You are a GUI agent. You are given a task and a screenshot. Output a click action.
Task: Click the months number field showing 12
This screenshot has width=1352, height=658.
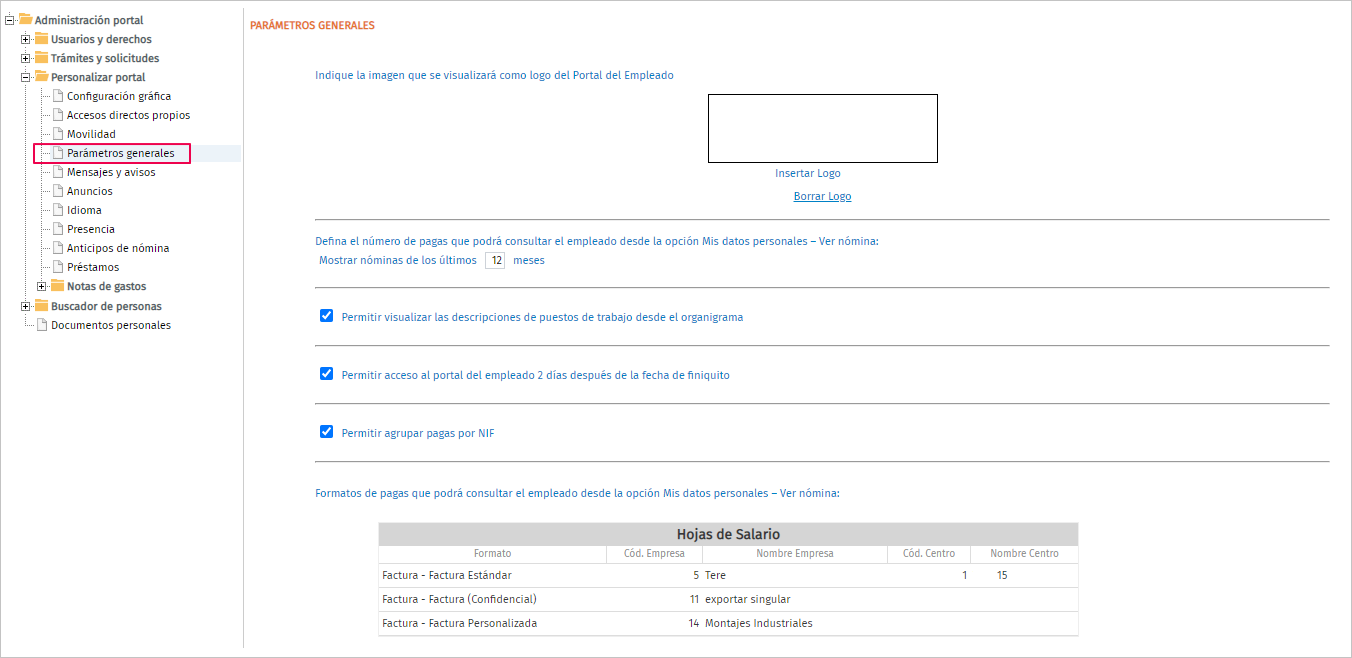coord(495,260)
